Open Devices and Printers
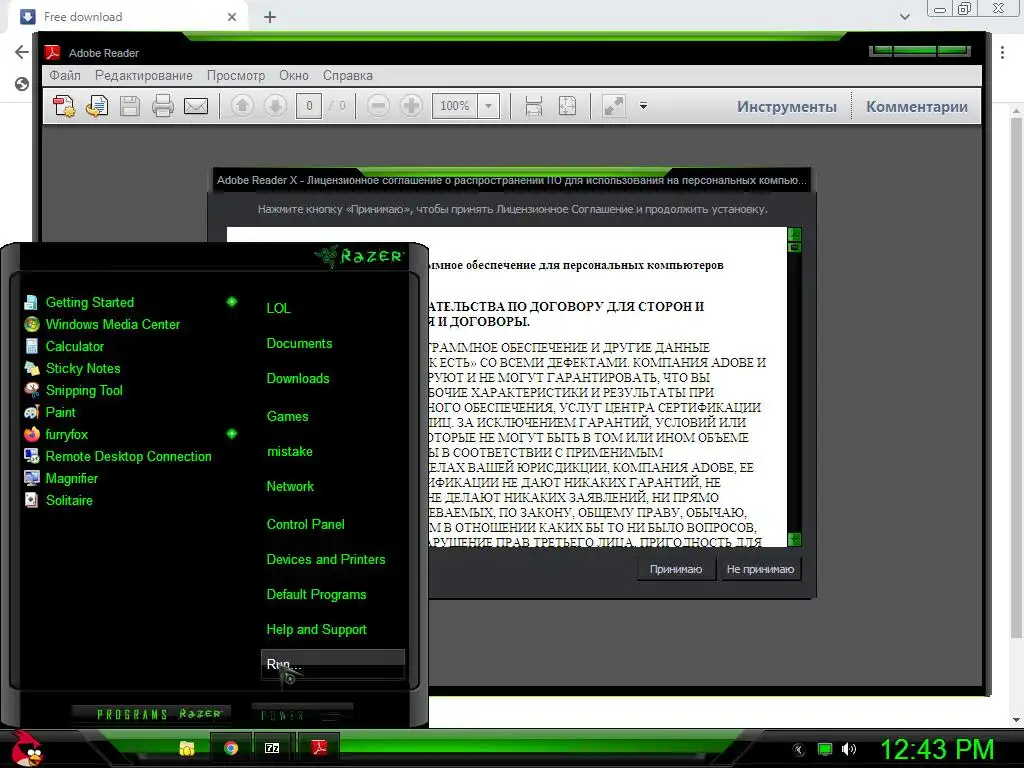The width and height of the screenshot is (1024, 768). point(326,560)
